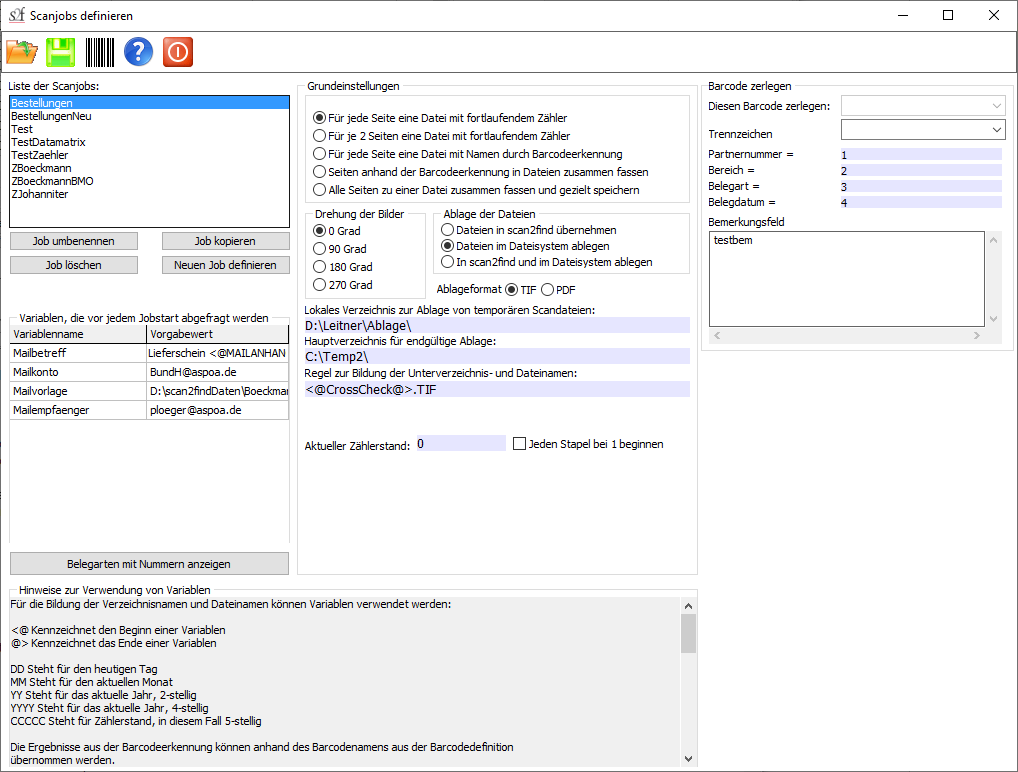Click naming rule field '<@CrossCheck@>.TIF'
The image size is (1018, 772).
pyautogui.click(x=497, y=390)
